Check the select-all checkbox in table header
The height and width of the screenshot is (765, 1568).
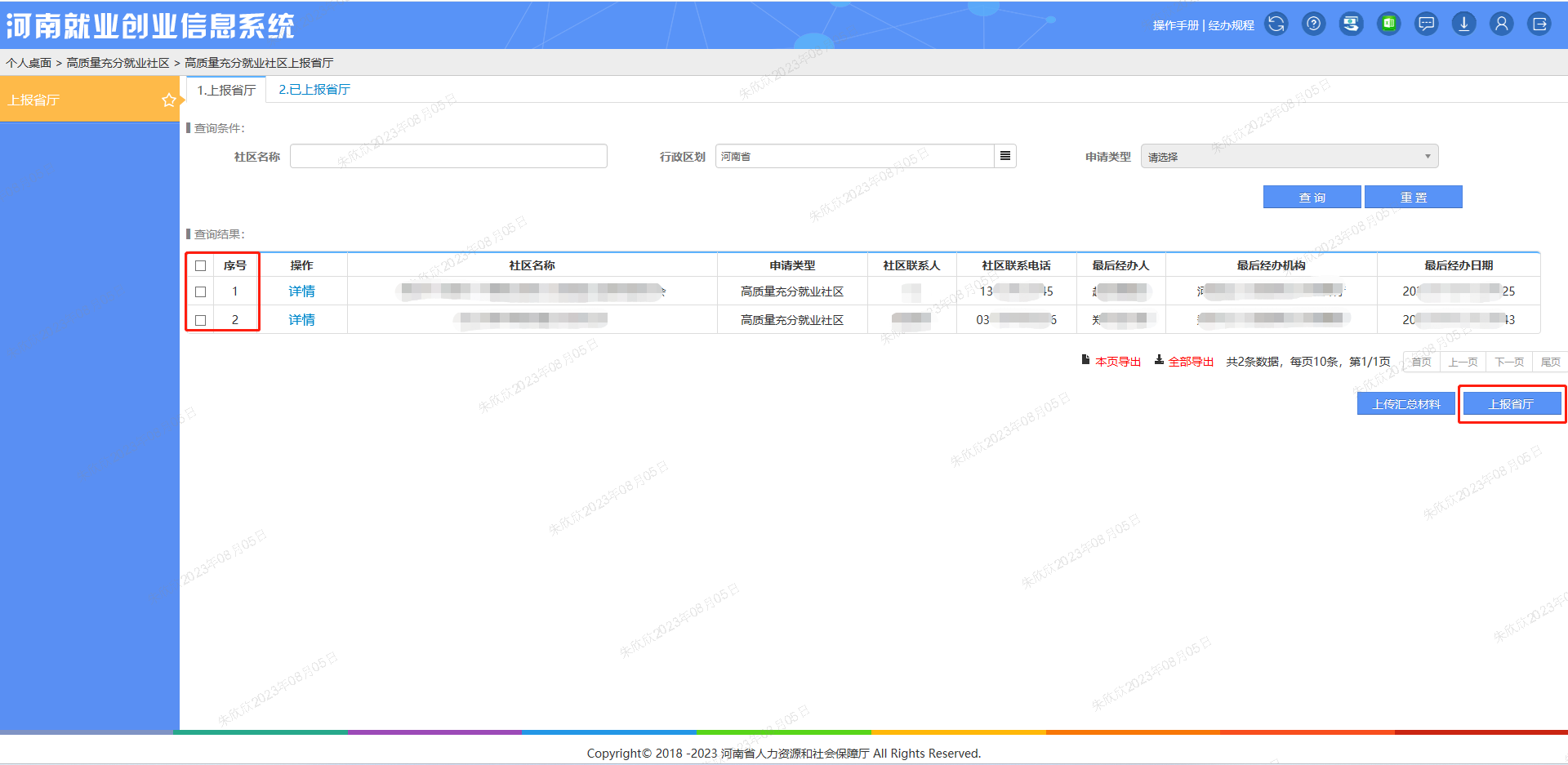200,265
